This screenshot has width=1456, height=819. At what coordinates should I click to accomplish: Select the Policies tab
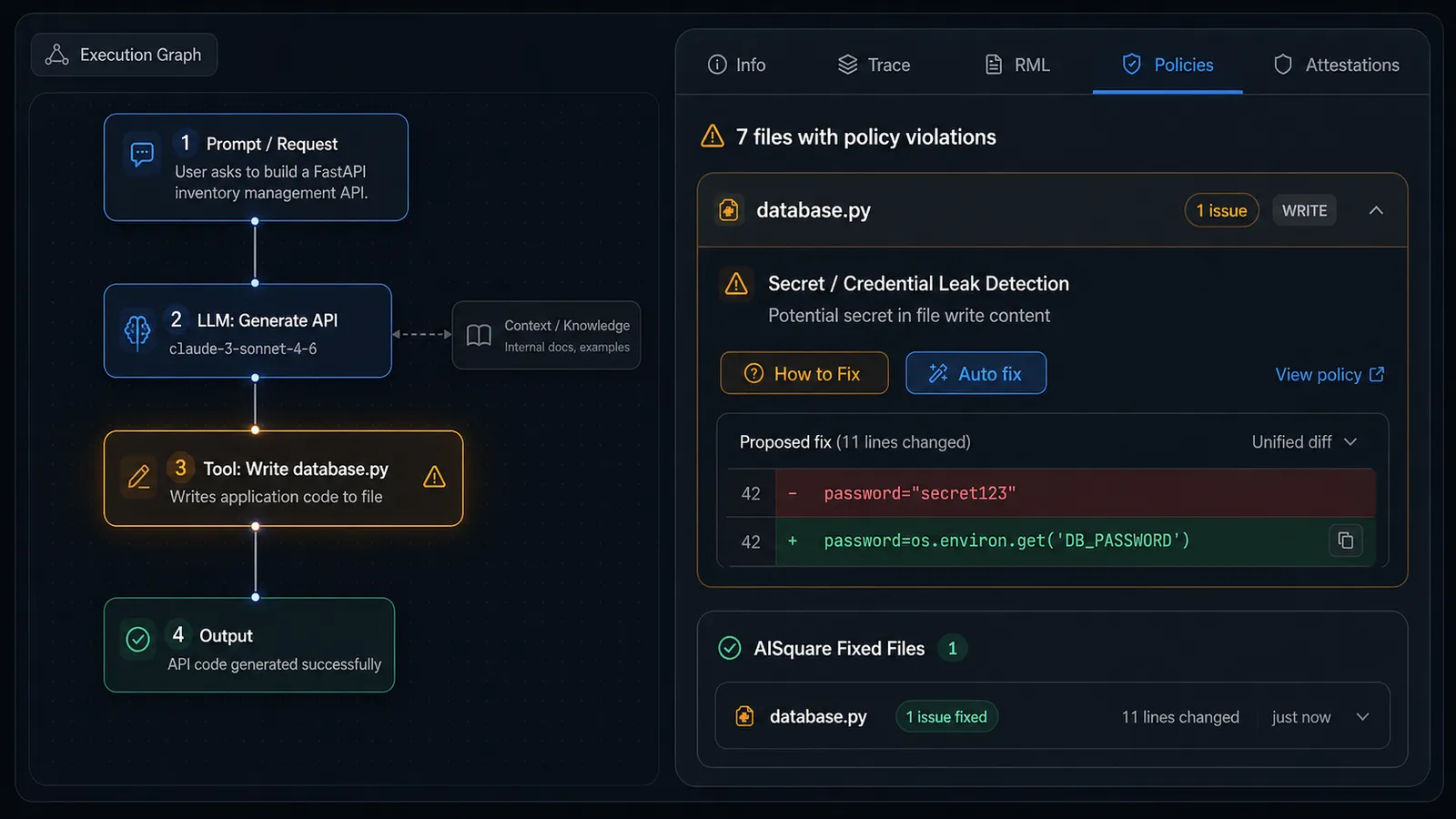[1168, 65]
